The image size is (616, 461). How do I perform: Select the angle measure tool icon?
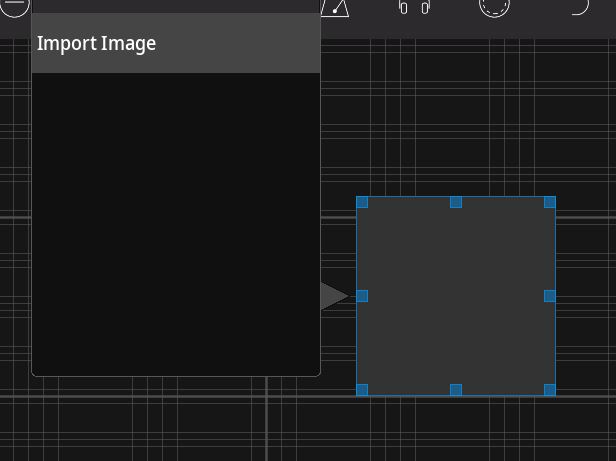(x=336, y=7)
